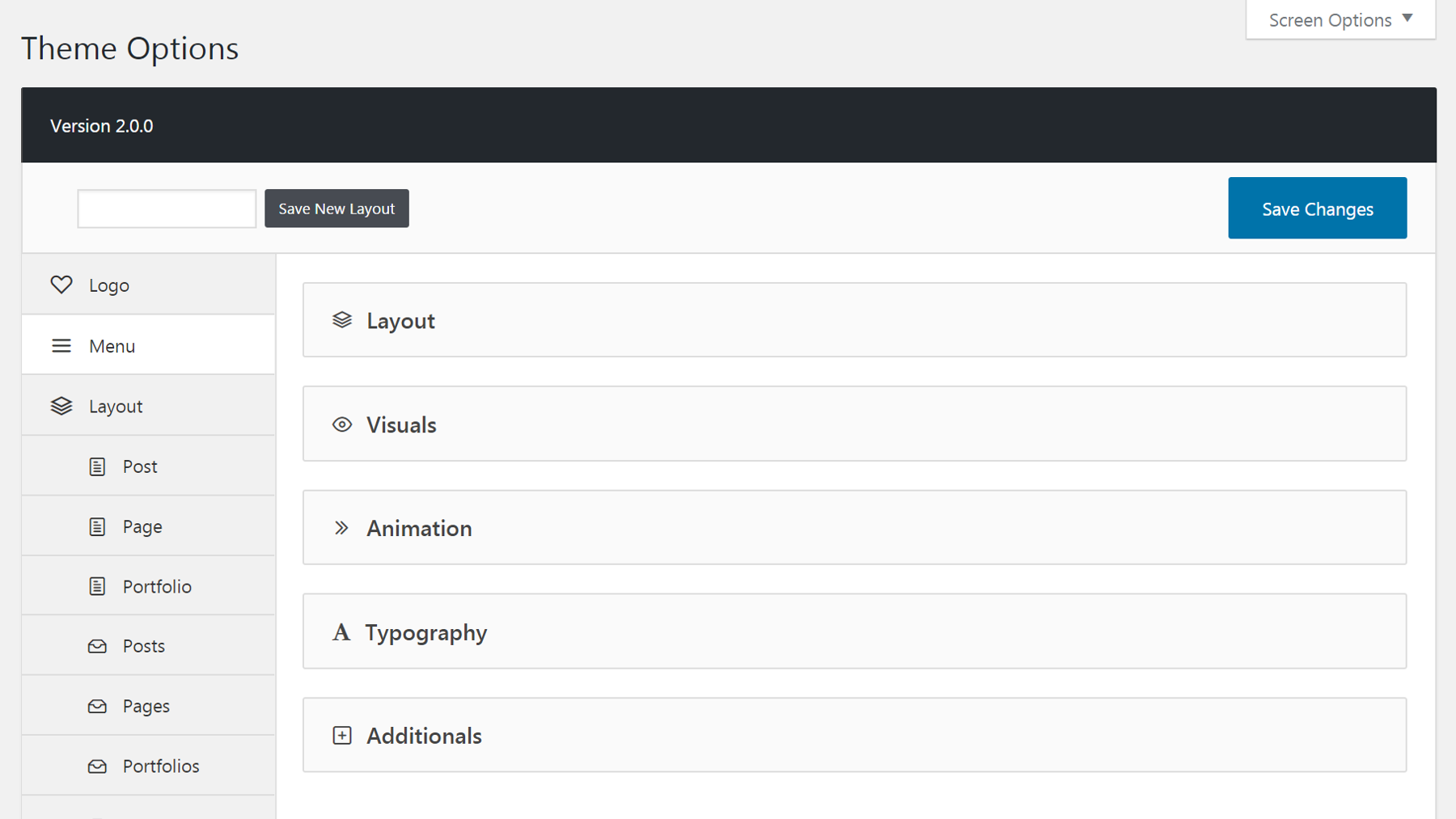Viewport: 1456px width, 819px height.
Task: Click the inbox icon next to Pages
Action: [97, 706]
